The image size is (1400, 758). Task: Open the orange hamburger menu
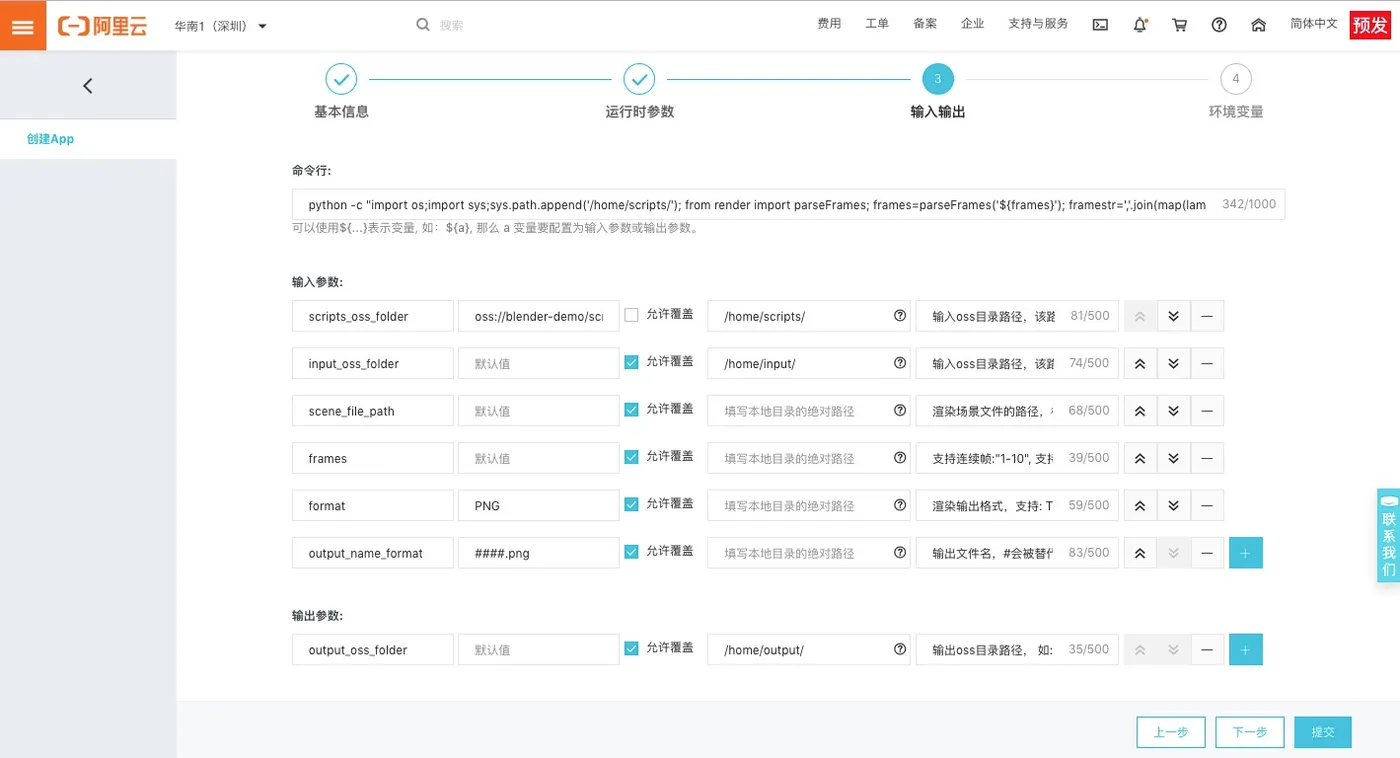pyautogui.click(x=23, y=25)
